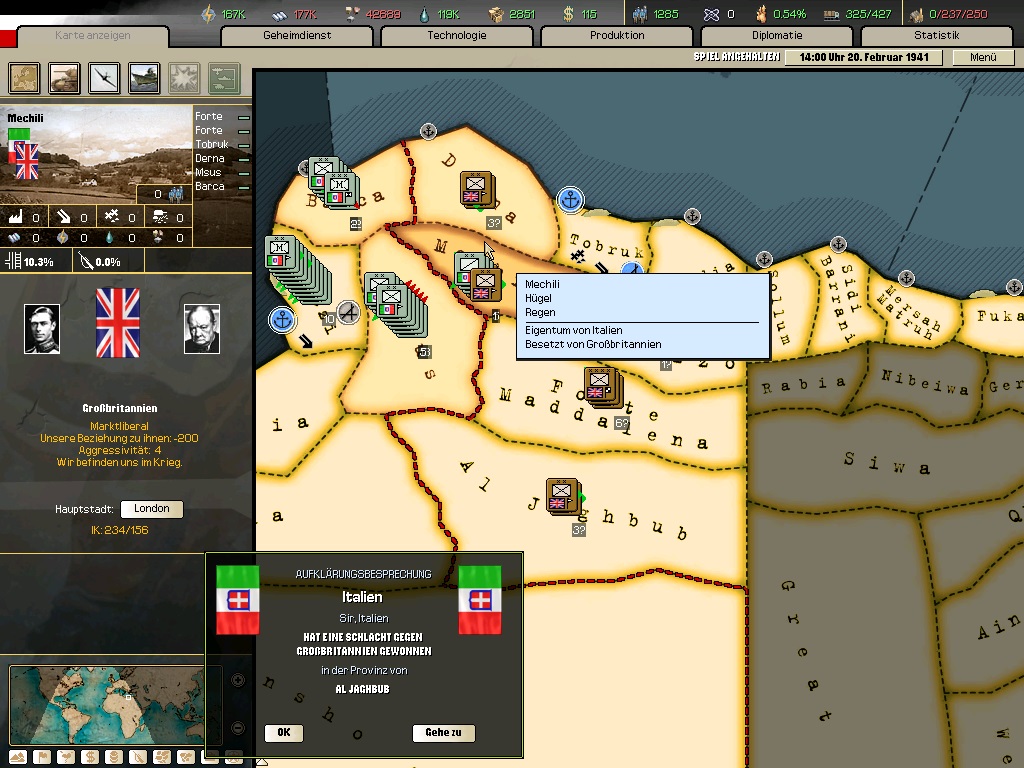Select the terrain map mode icon
The image size is (1024, 768).
click(x=16, y=756)
